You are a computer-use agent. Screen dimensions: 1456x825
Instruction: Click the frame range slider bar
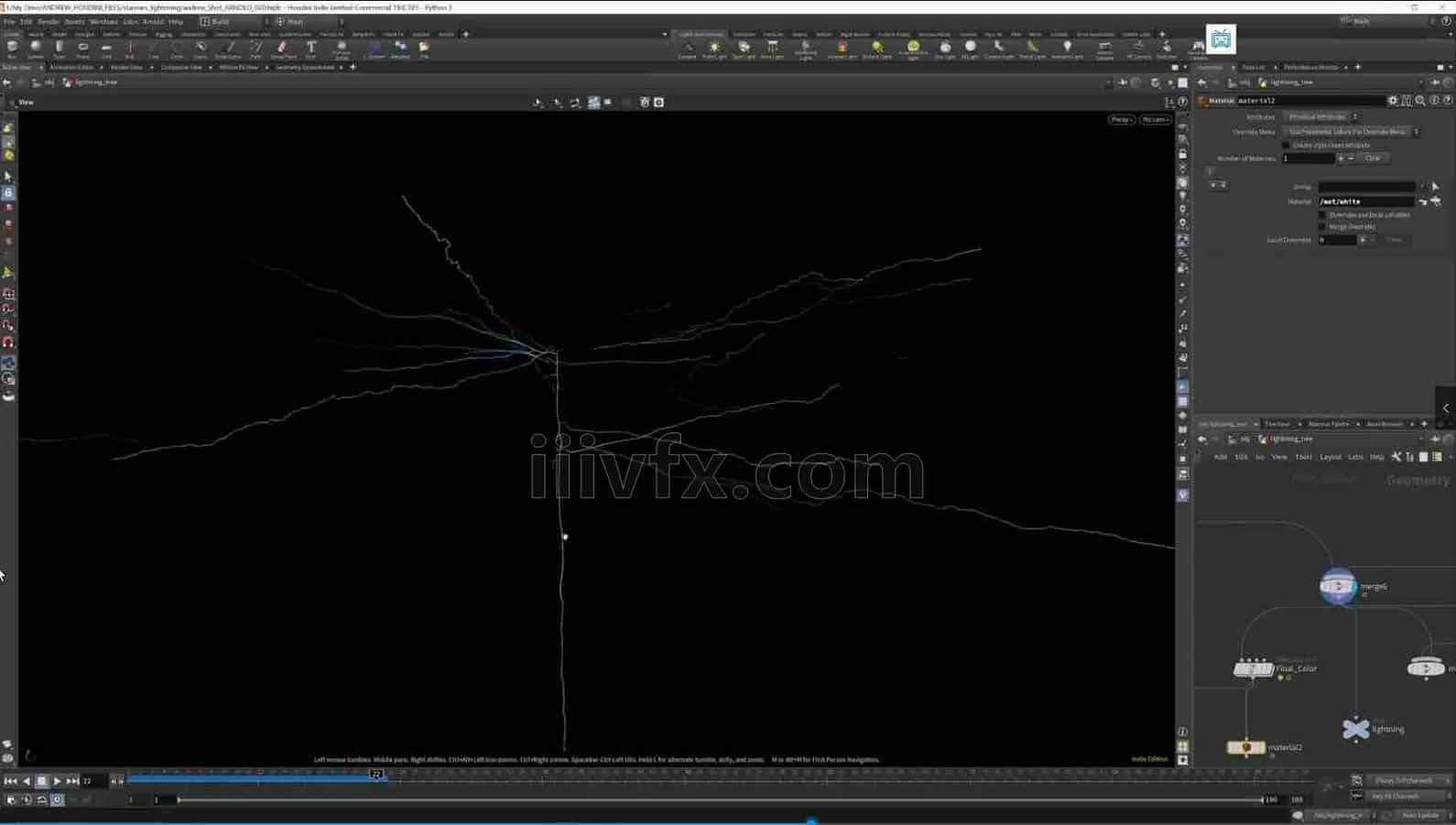click(x=721, y=800)
